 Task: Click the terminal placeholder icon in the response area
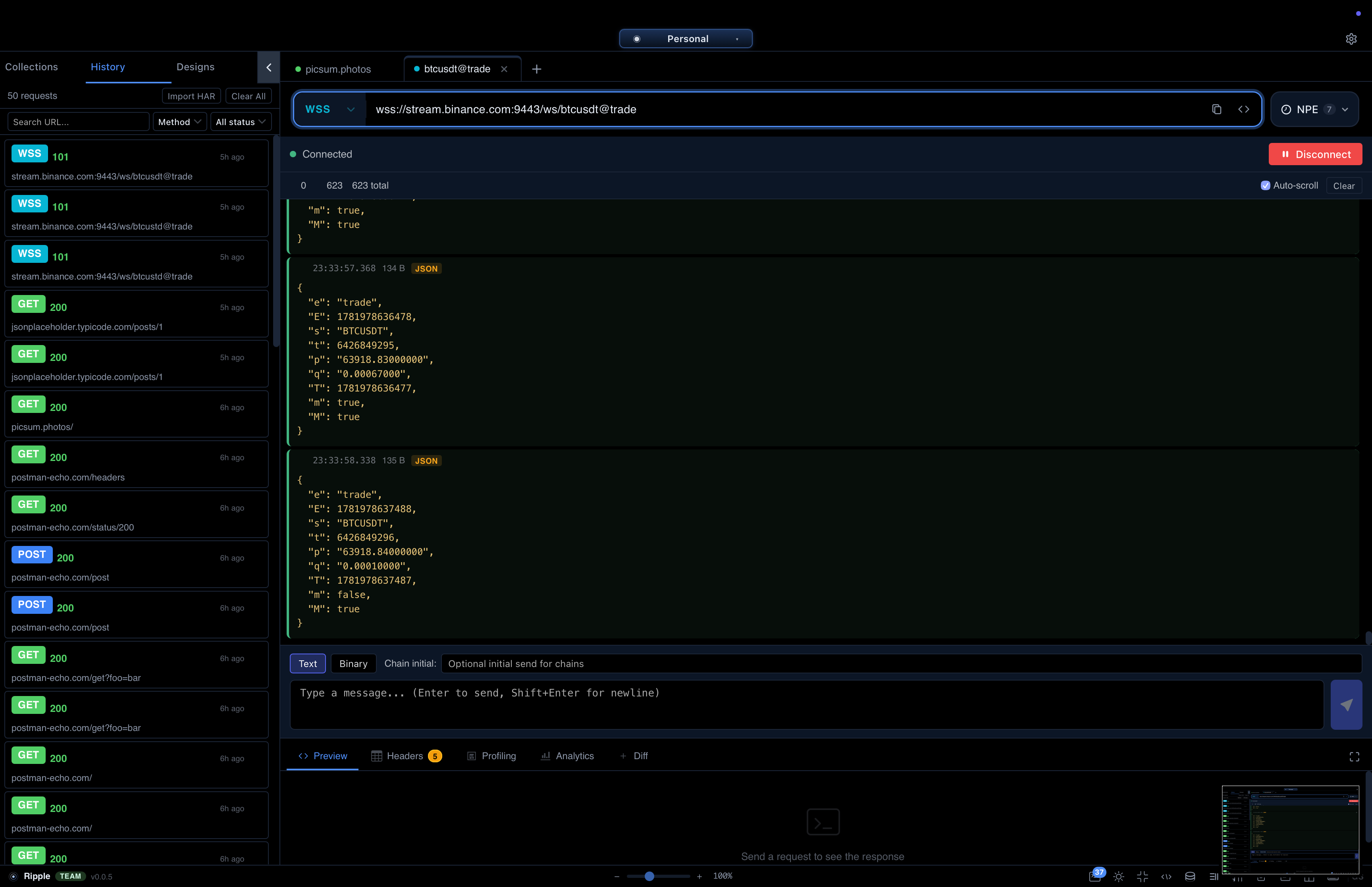823,822
